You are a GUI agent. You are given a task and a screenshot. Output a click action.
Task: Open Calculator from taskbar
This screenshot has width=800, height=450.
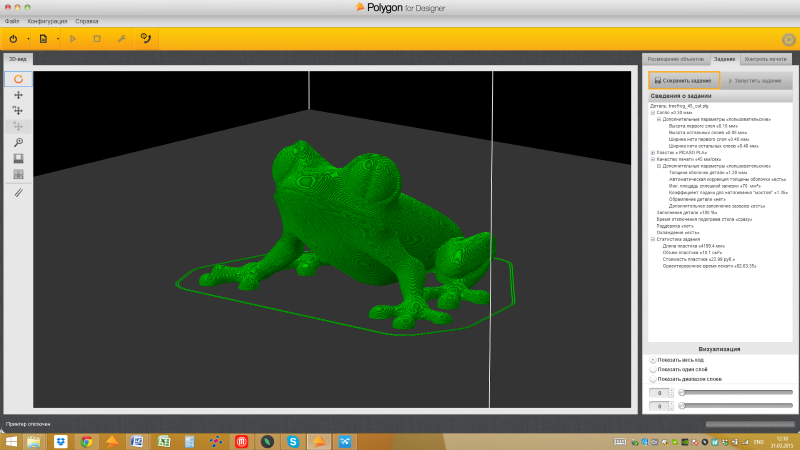(189, 441)
